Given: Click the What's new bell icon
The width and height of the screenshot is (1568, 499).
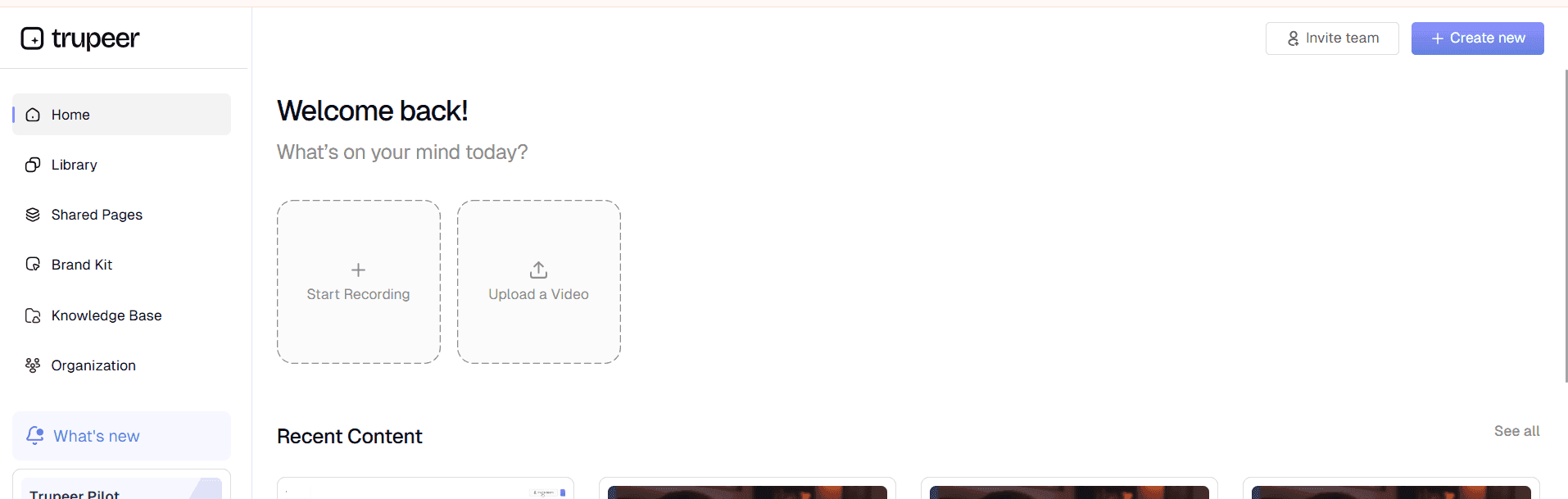Looking at the screenshot, I should pos(35,436).
